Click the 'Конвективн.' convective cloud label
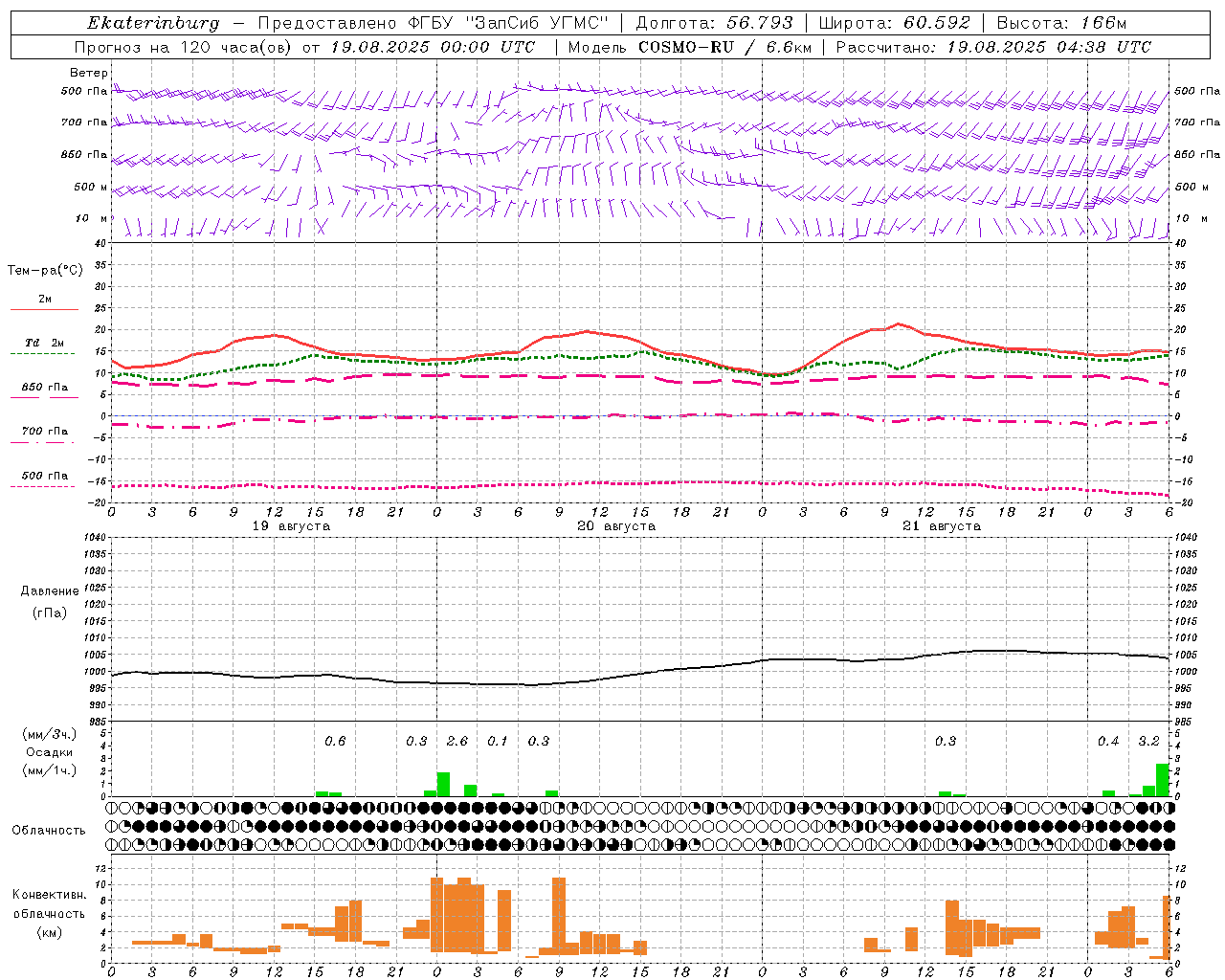Screen dimensions: 1225x980 [50, 895]
